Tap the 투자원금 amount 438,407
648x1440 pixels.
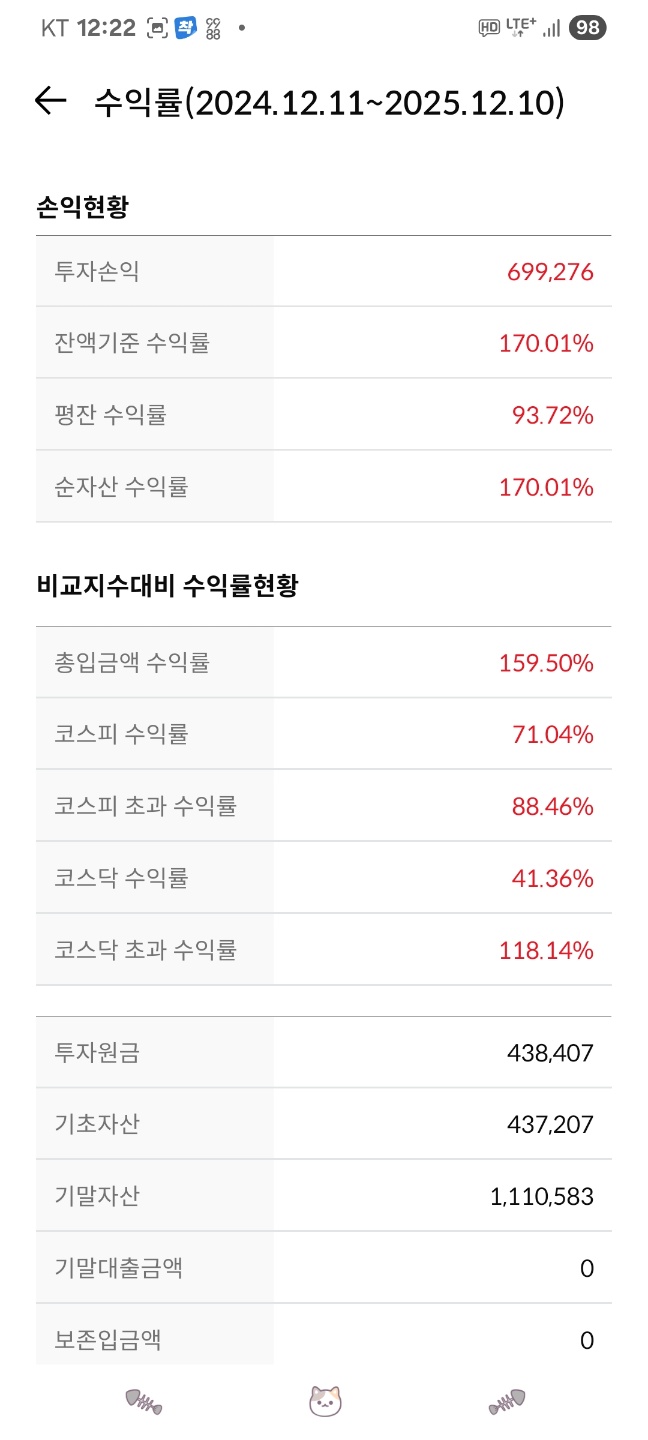click(550, 1053)
